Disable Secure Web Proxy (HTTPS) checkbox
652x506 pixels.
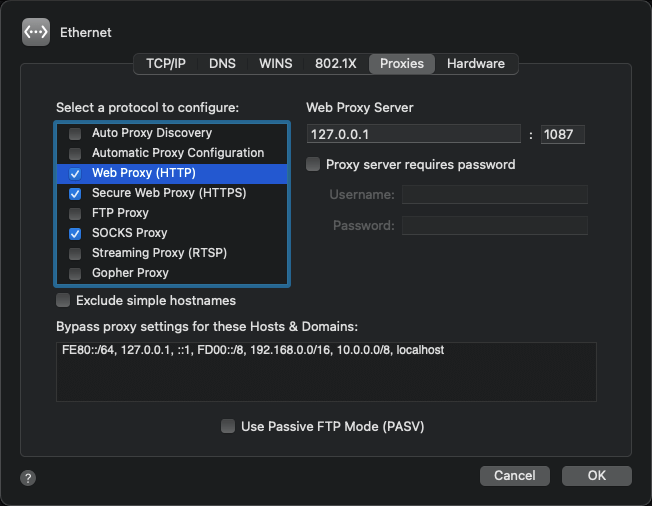tap(75, 193)
